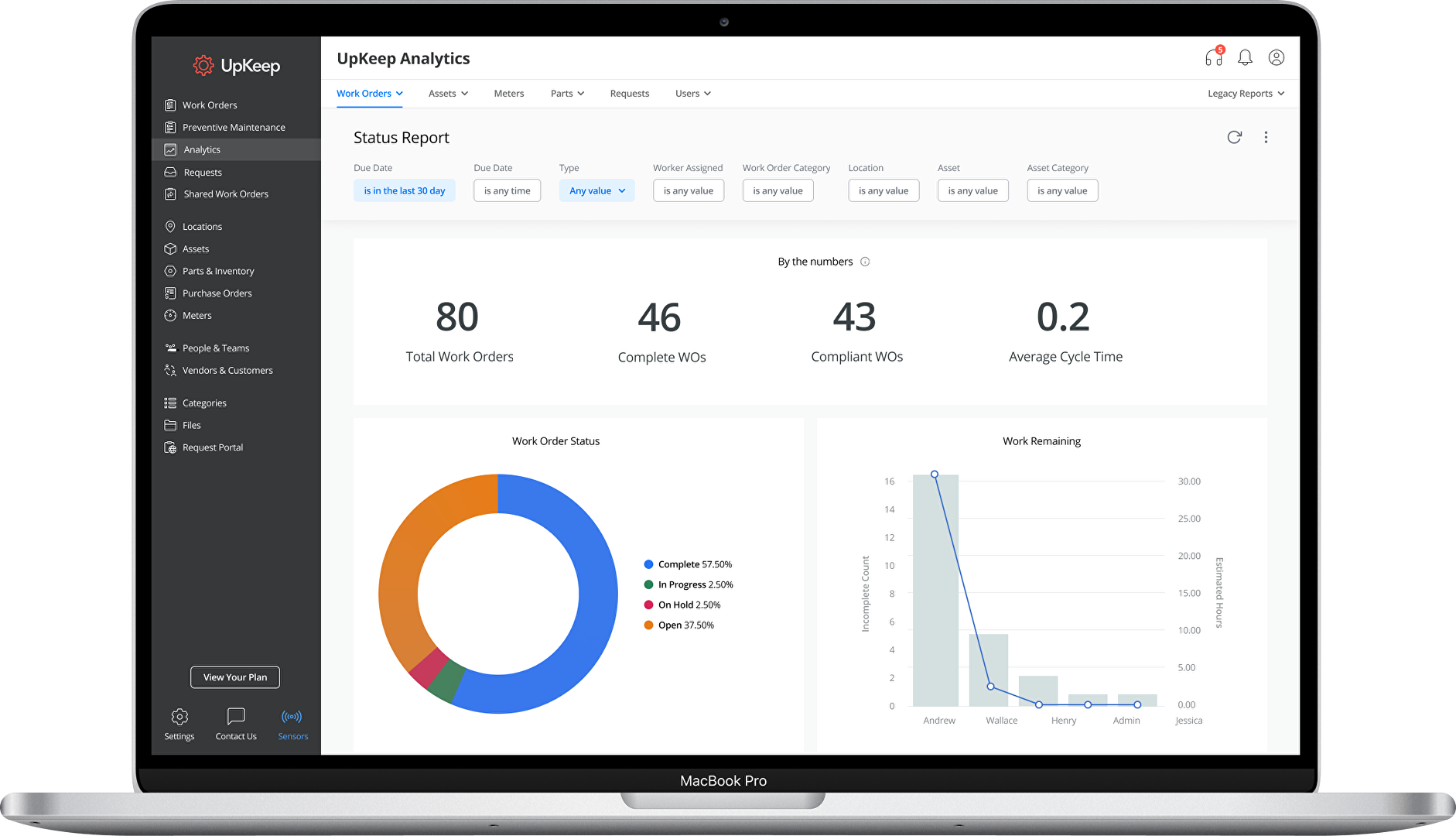This screenshot has width=1456, height=836.
Task: Open the headset support icon with notification badge
Action: click(x=1214, y=57)
